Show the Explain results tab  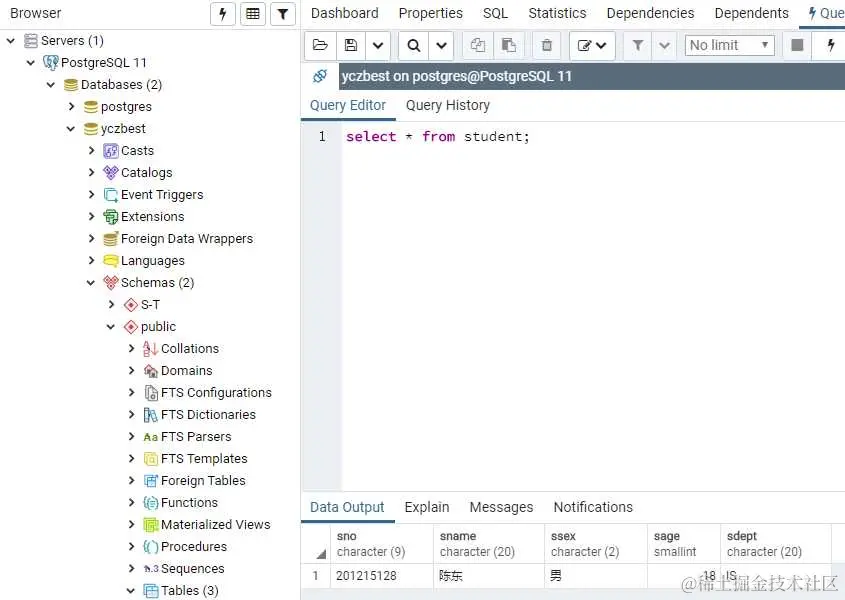coord(427,507)
